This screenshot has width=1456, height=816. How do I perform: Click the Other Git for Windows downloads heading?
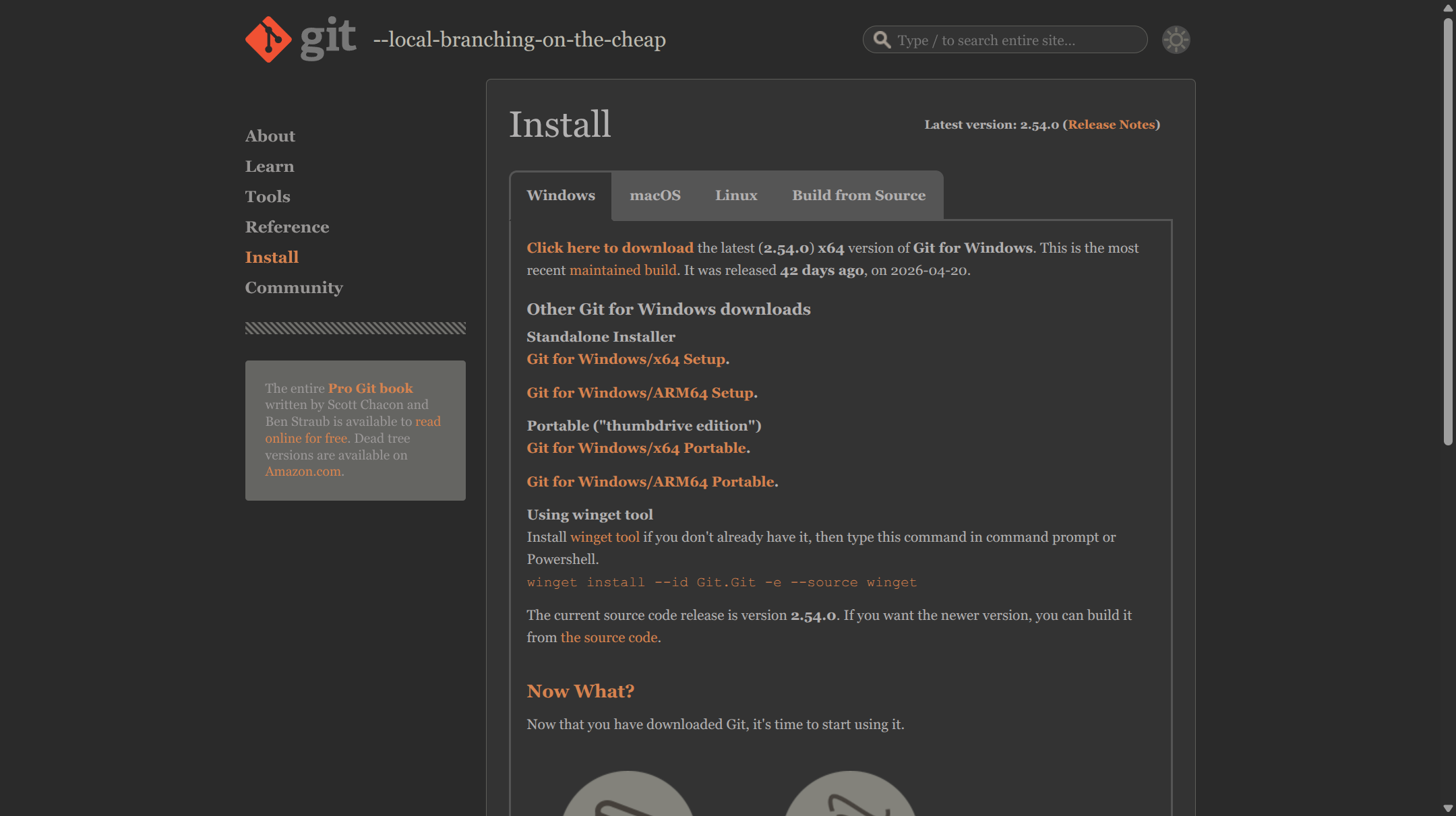(669, 309)
